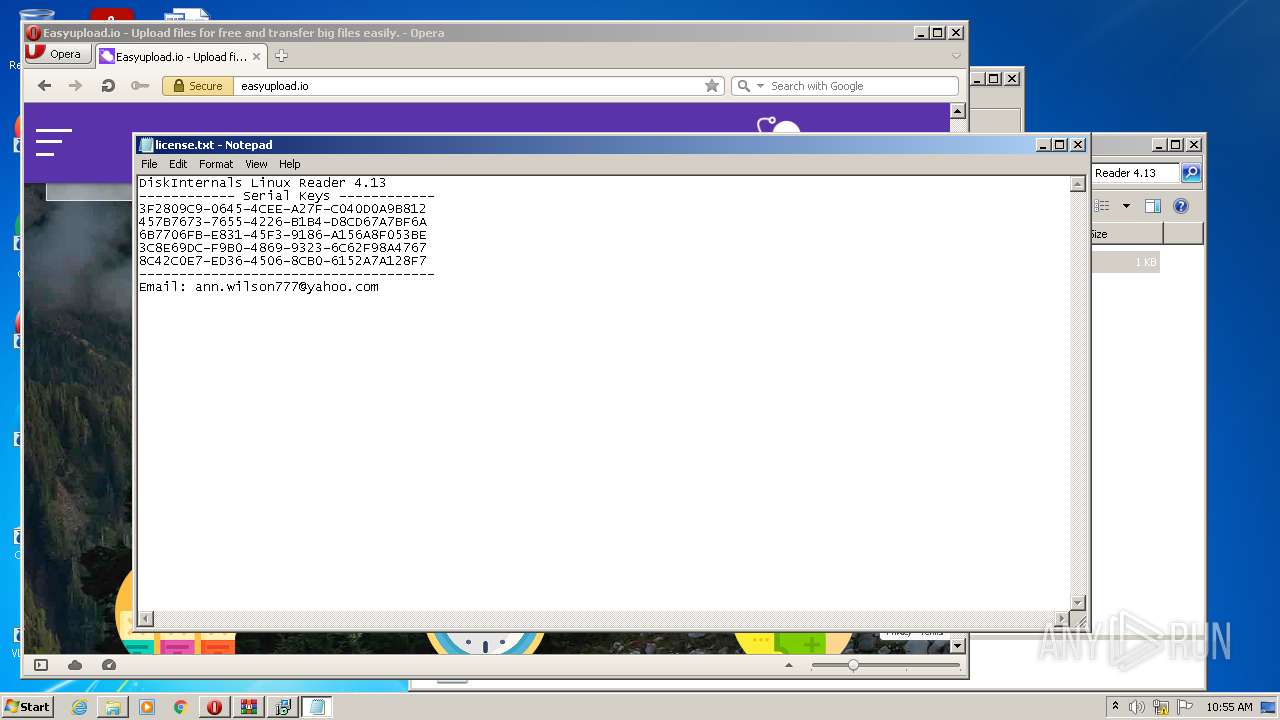1280x720 pixels.
Task: Open volume control in system tray
Action: pyautogui.click(x=1137, y=707)
